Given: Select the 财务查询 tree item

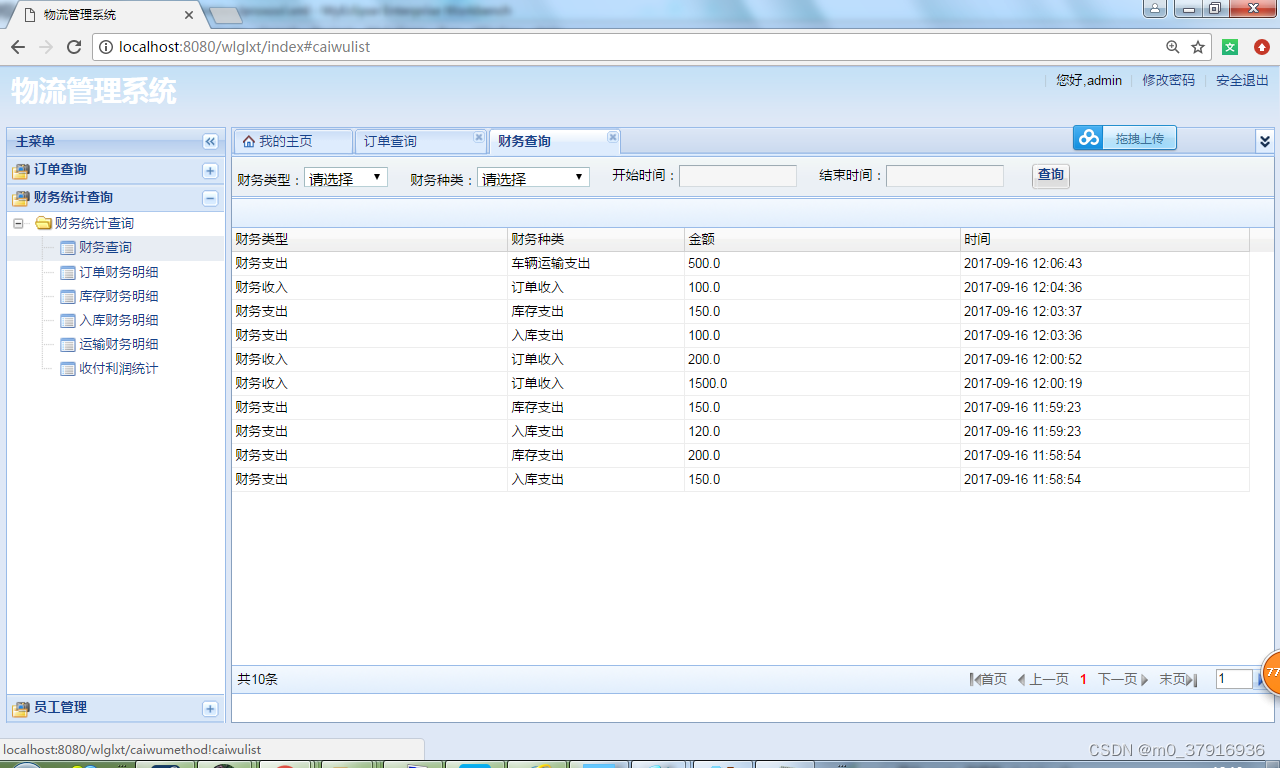Looking at the screenshot, I should [x=105, y=248].
